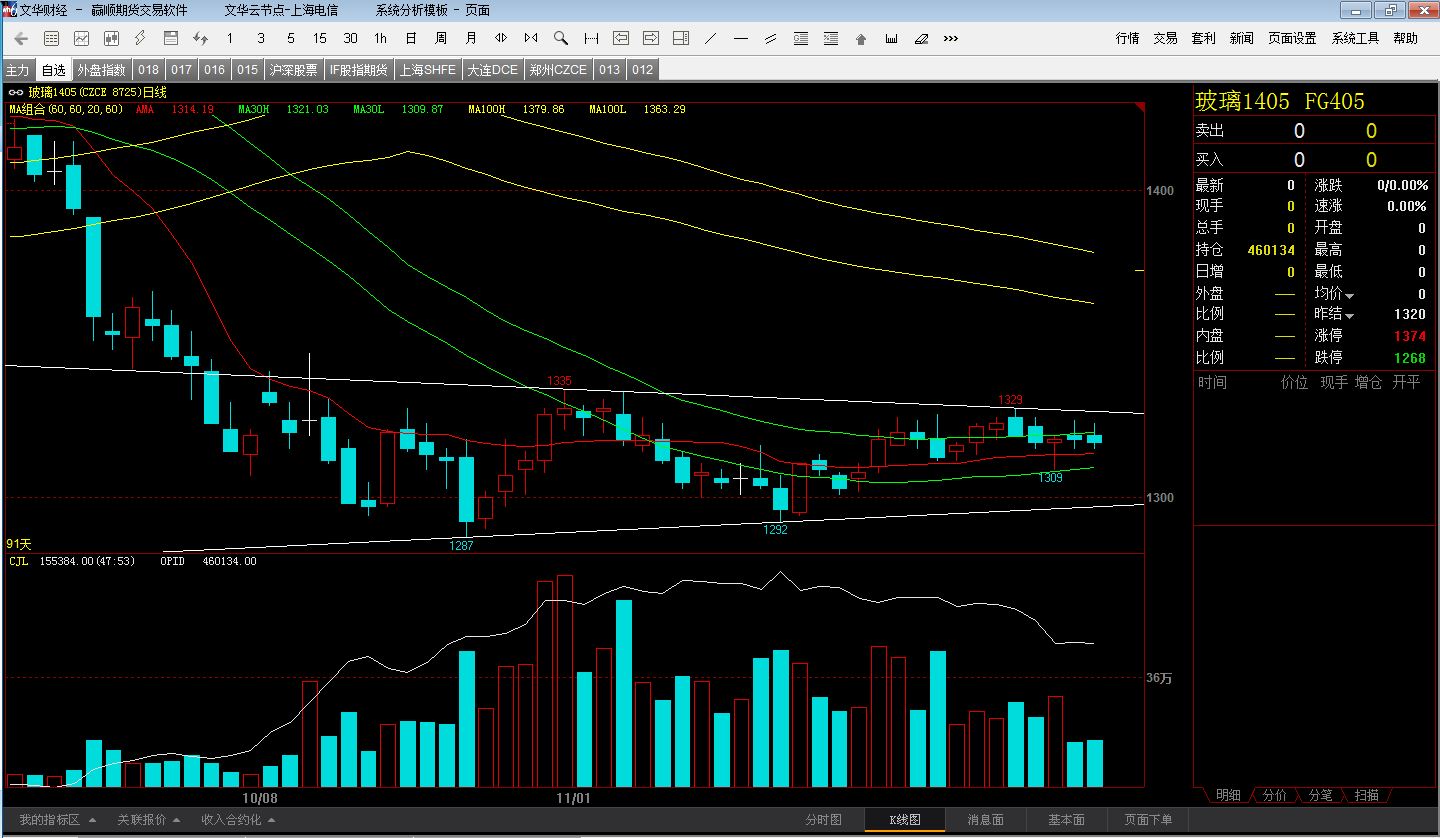Click the compress horizontal chart icon
The width and height of the screenshot is (1440, 838).
tap(531, 38)
